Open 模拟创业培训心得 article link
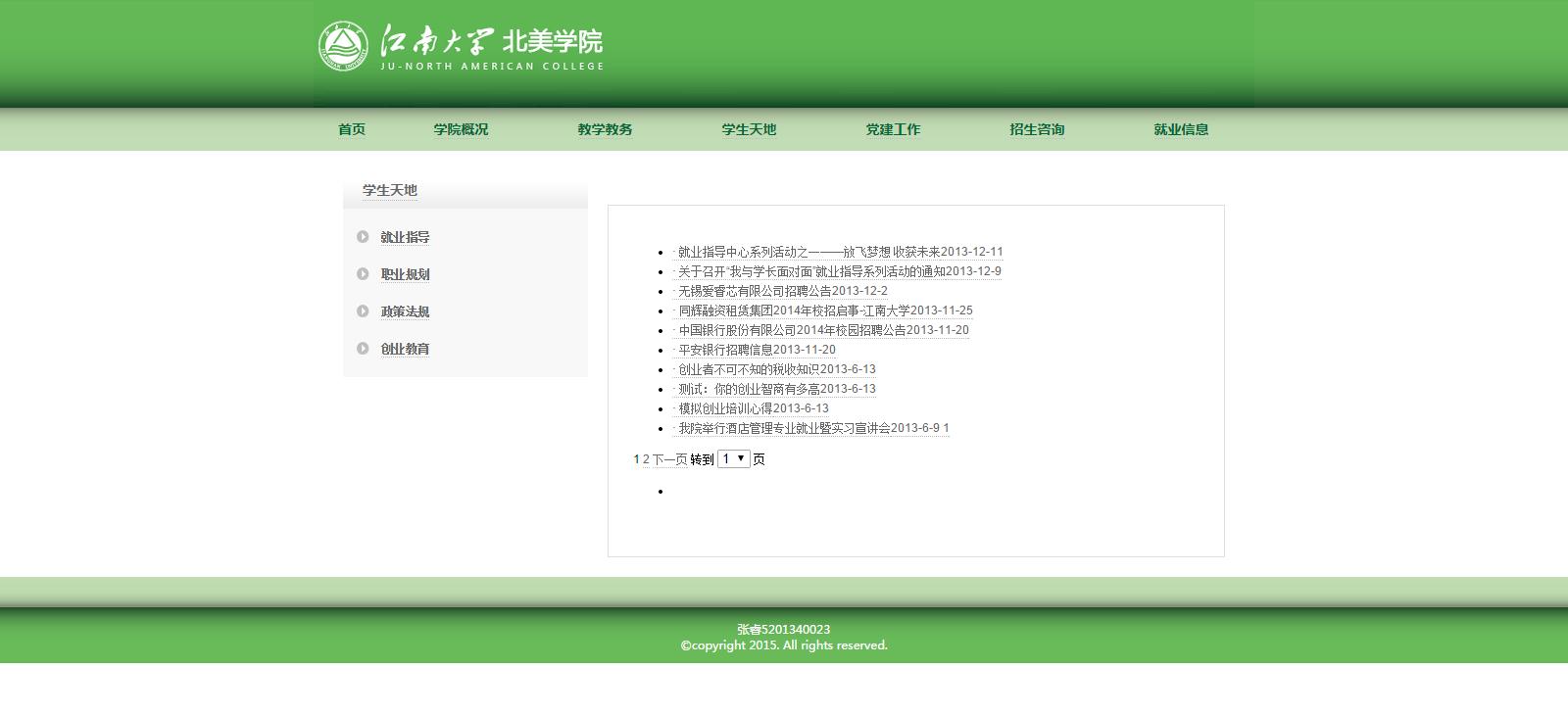 725,408
